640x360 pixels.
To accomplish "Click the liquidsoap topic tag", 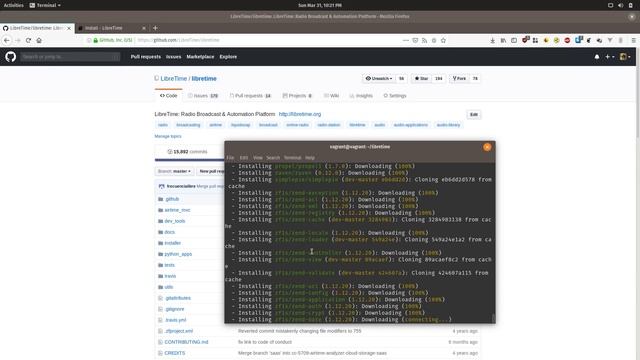I will (240, 125).
